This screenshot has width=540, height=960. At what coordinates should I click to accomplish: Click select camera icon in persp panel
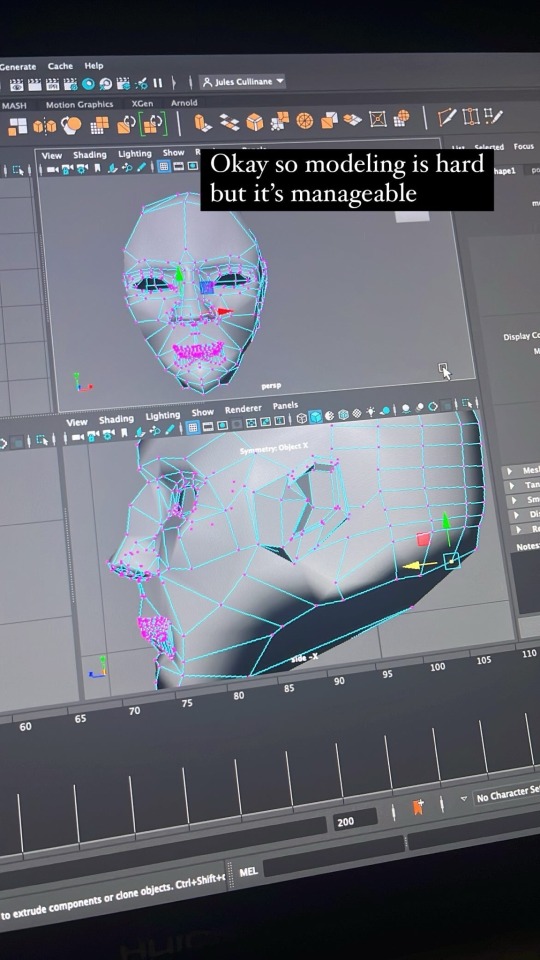(53, 169)
